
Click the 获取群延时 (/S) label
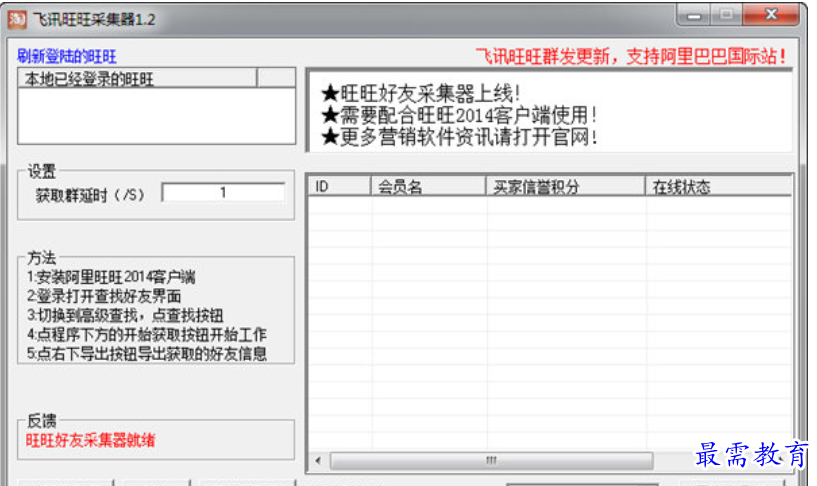point(90,195)
